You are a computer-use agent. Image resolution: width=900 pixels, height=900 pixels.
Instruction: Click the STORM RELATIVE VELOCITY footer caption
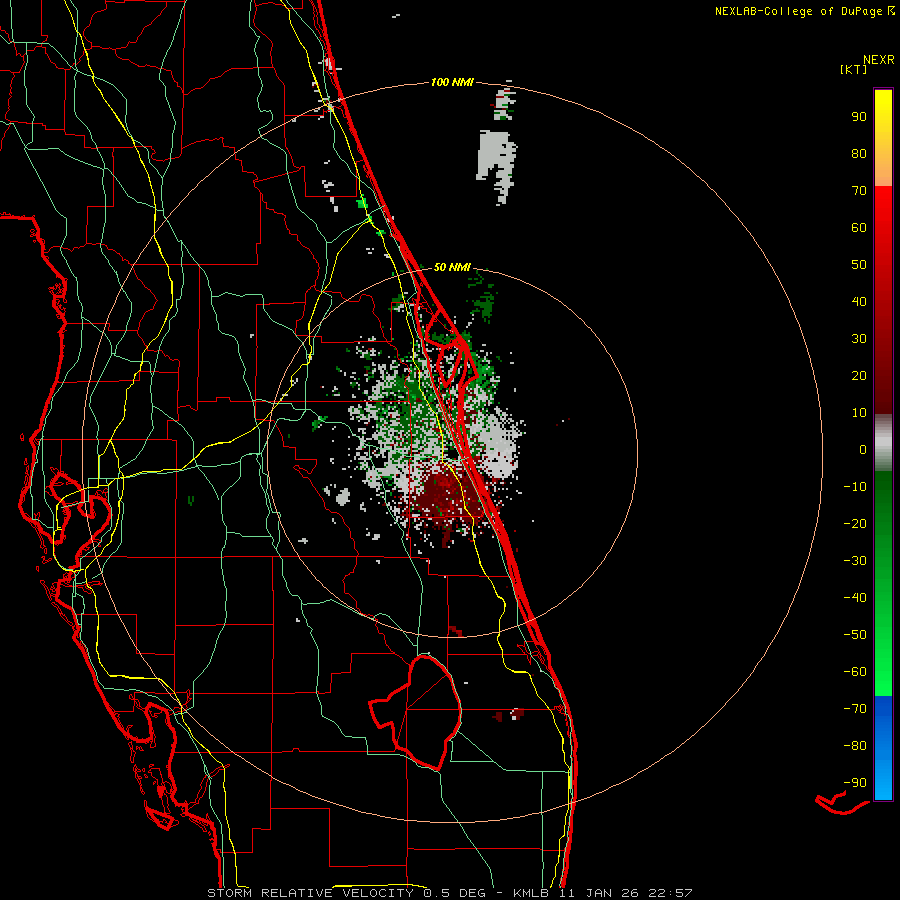pos(449,893)
